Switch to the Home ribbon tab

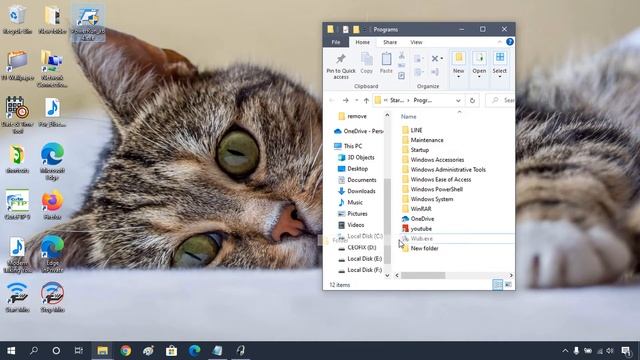tap(362, 42)
